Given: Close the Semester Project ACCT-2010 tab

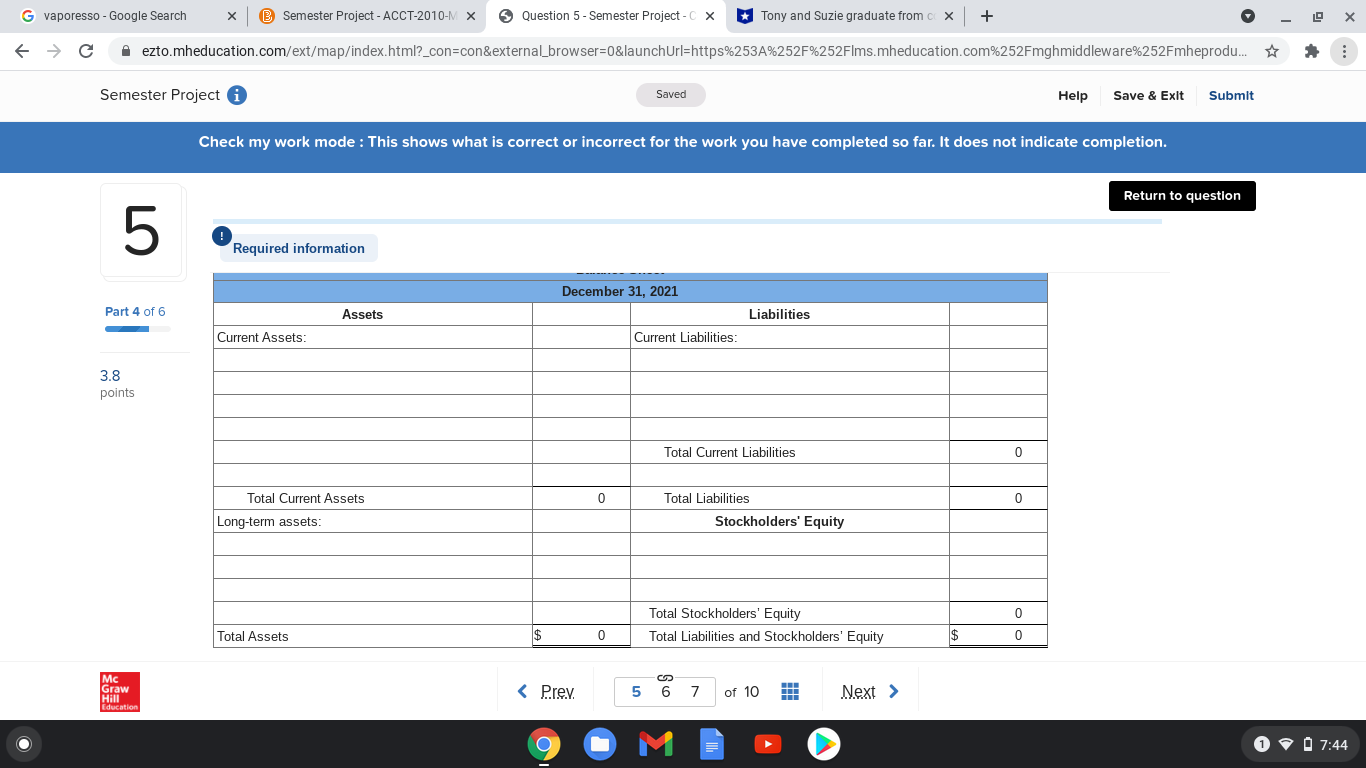Looking at the screenshot, I should click(x=470, y=16).
